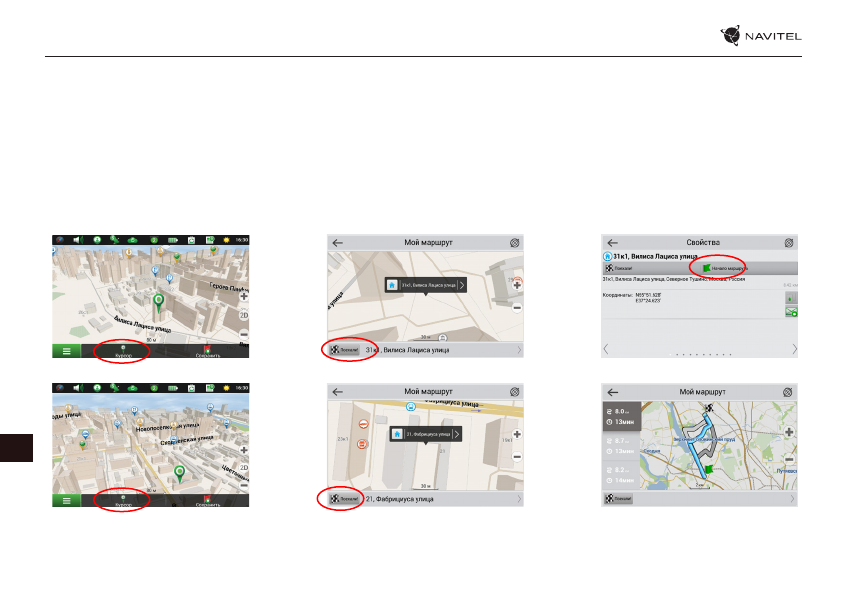Toggle the 2D view on the Вилиса Лациса 3D map

click(x=243, y=315)
